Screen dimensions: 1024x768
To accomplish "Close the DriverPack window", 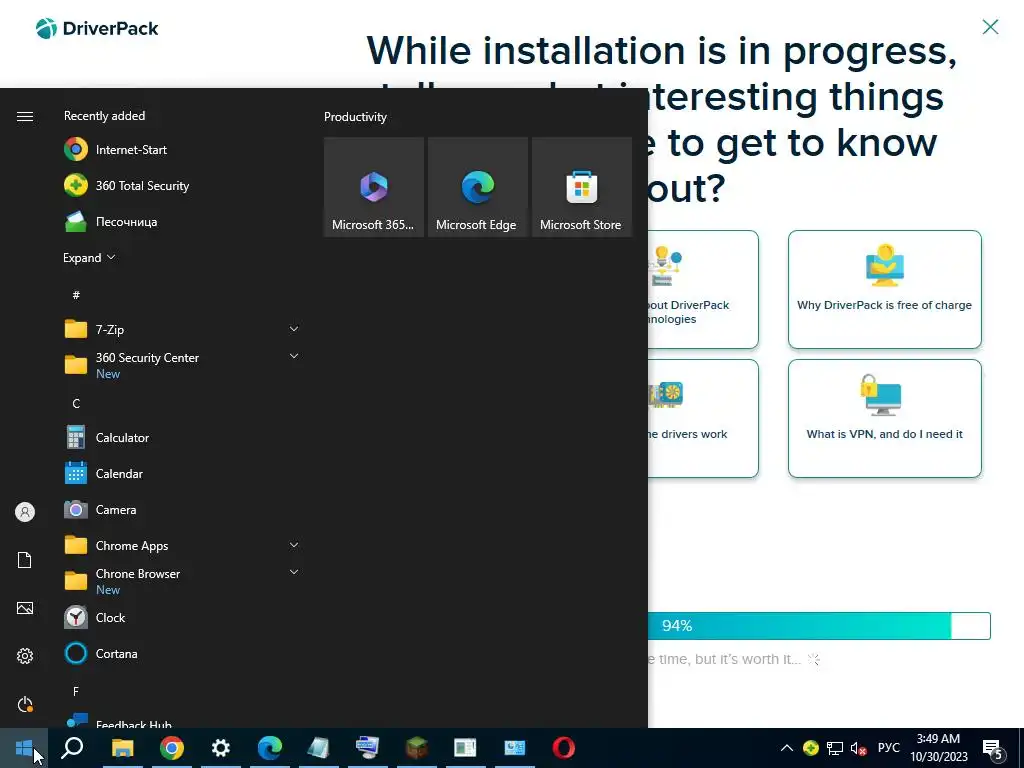I will pyautogui.click(x=990, y=27).
